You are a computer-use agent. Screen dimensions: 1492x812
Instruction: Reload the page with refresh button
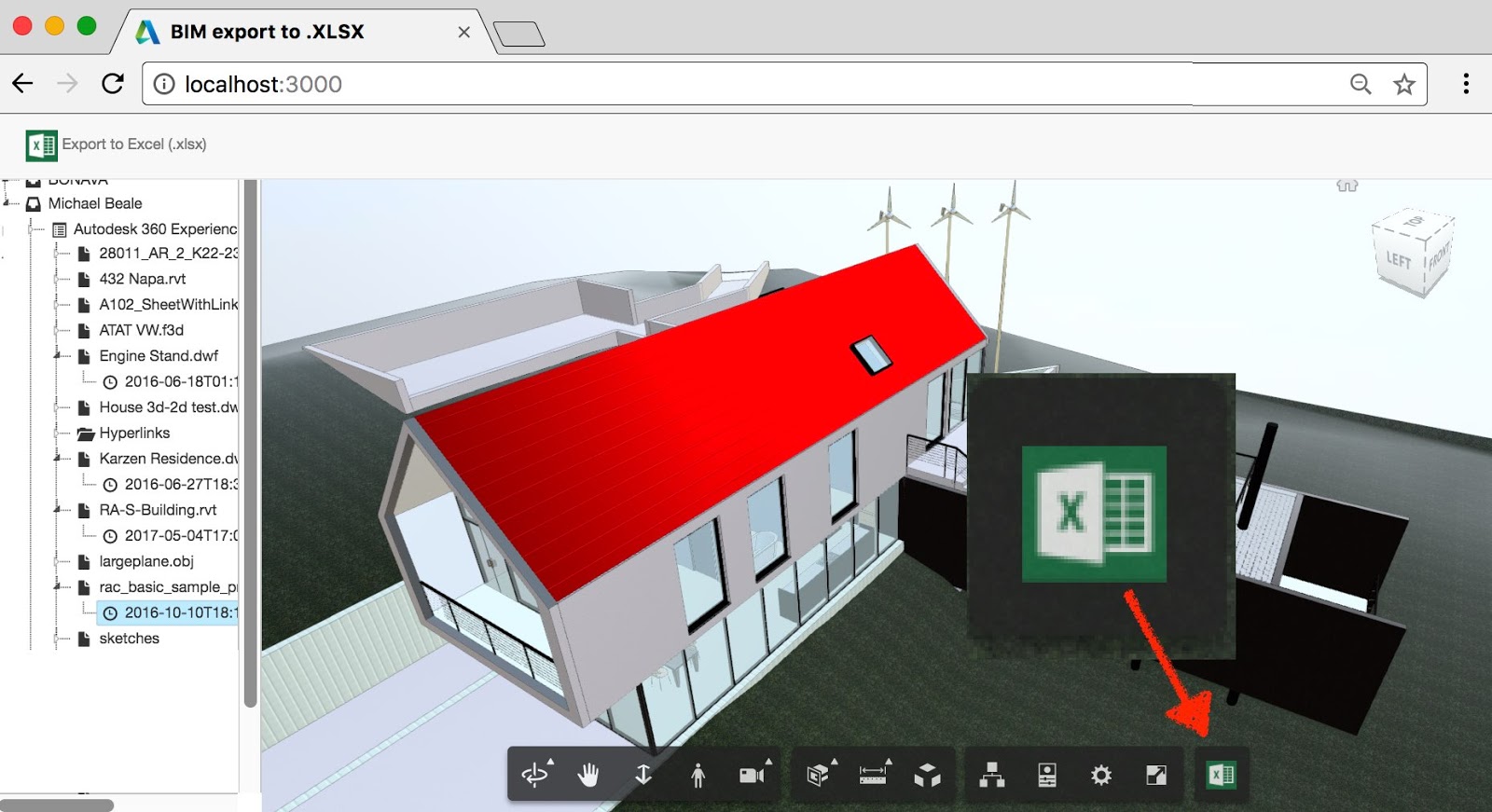tap(113, 84)
